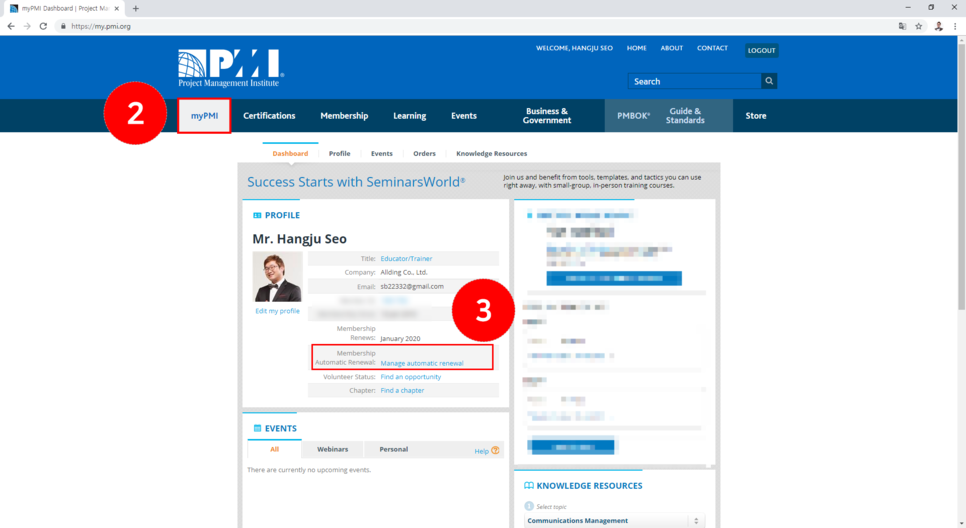966x528 pixels.
Task: Click the browser address bar
Action: (x=474, y=26)
